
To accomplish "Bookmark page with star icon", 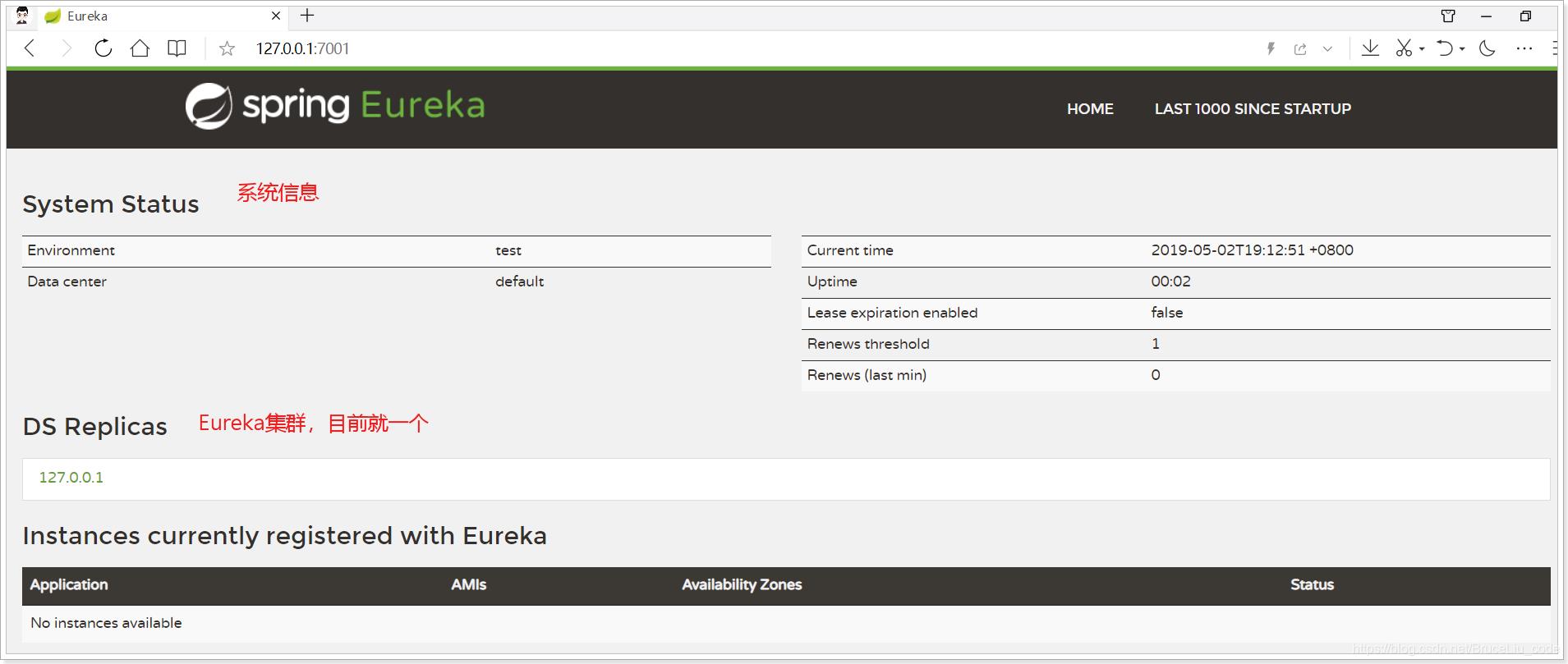I will pyautogui.click(x=227, y=49).
